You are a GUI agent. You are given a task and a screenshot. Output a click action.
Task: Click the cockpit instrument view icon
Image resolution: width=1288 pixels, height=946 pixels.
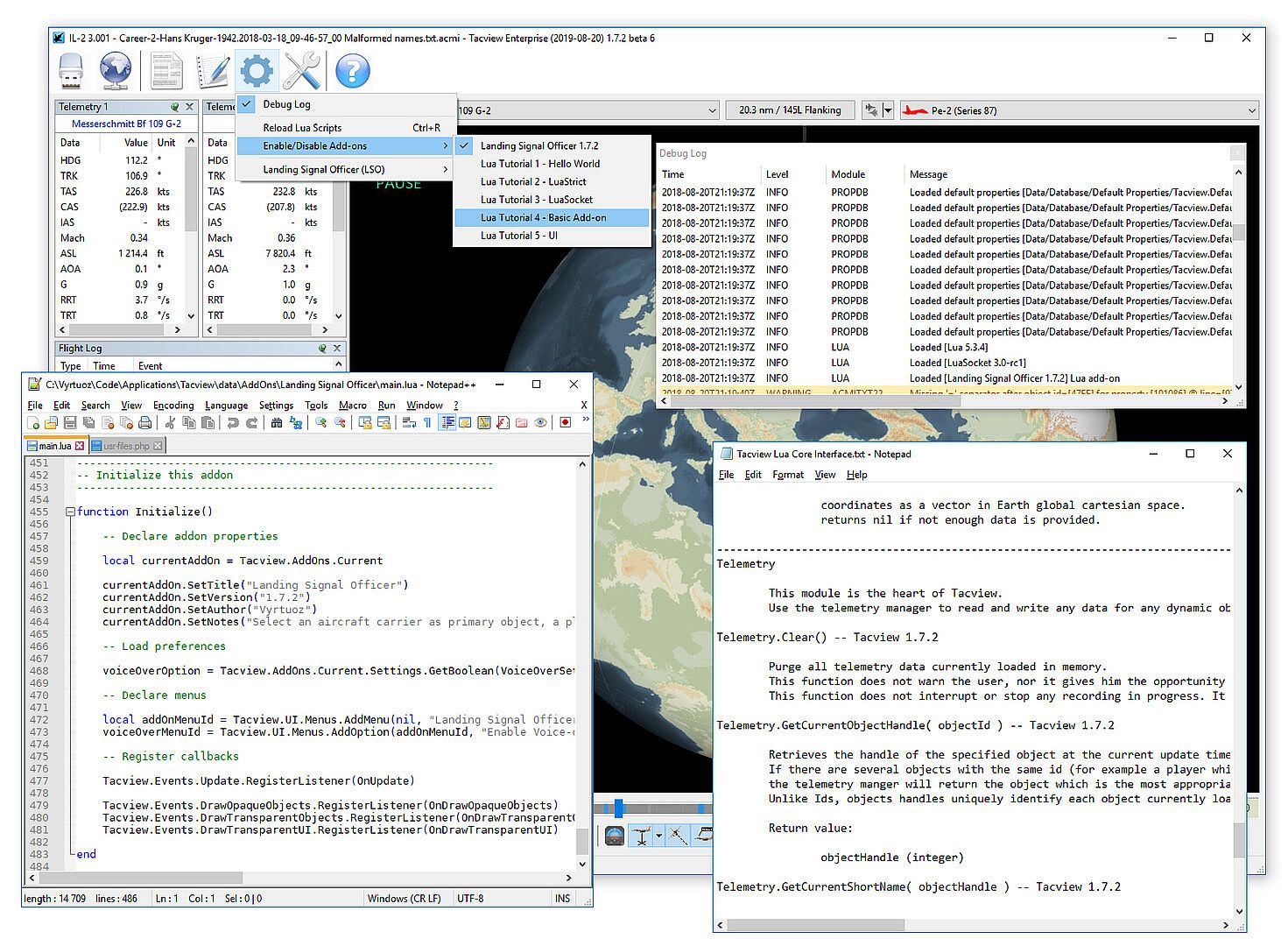615,837
